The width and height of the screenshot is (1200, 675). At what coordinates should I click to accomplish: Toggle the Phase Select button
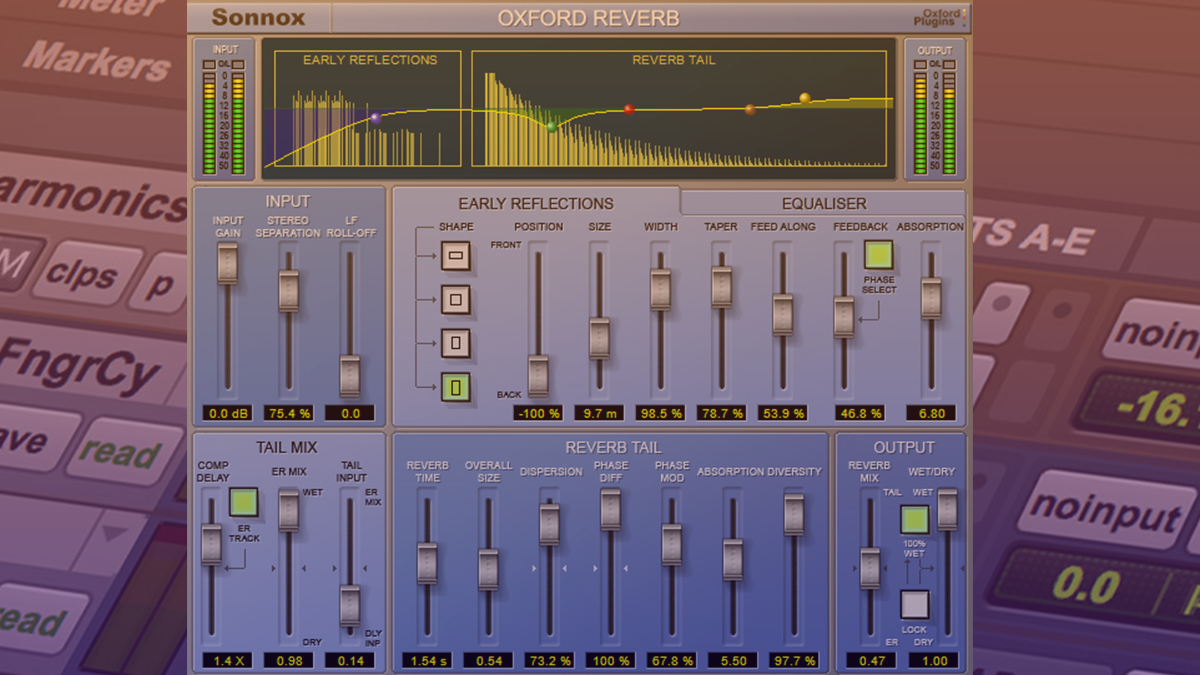879,256
